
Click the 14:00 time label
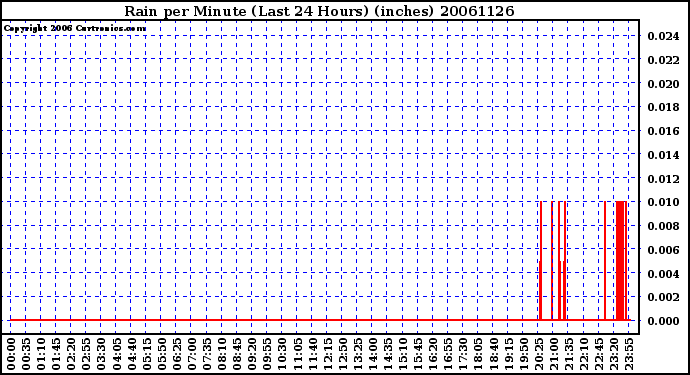[x=372, y=354]
